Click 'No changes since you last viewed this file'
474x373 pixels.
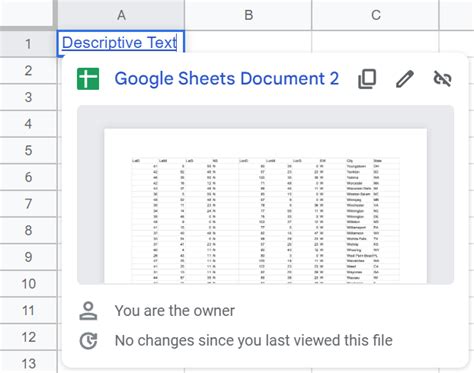click(254, 341)
